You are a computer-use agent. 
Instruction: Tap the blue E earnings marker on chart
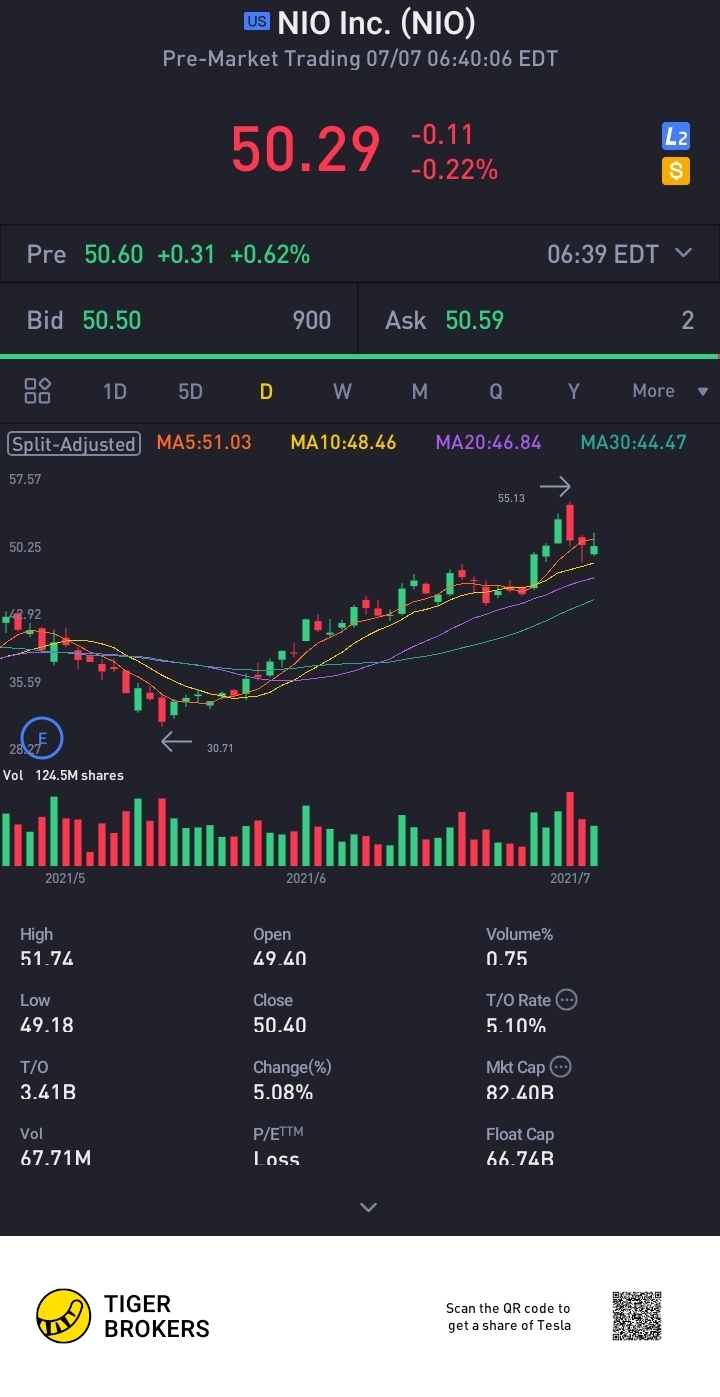coord(42,738)
